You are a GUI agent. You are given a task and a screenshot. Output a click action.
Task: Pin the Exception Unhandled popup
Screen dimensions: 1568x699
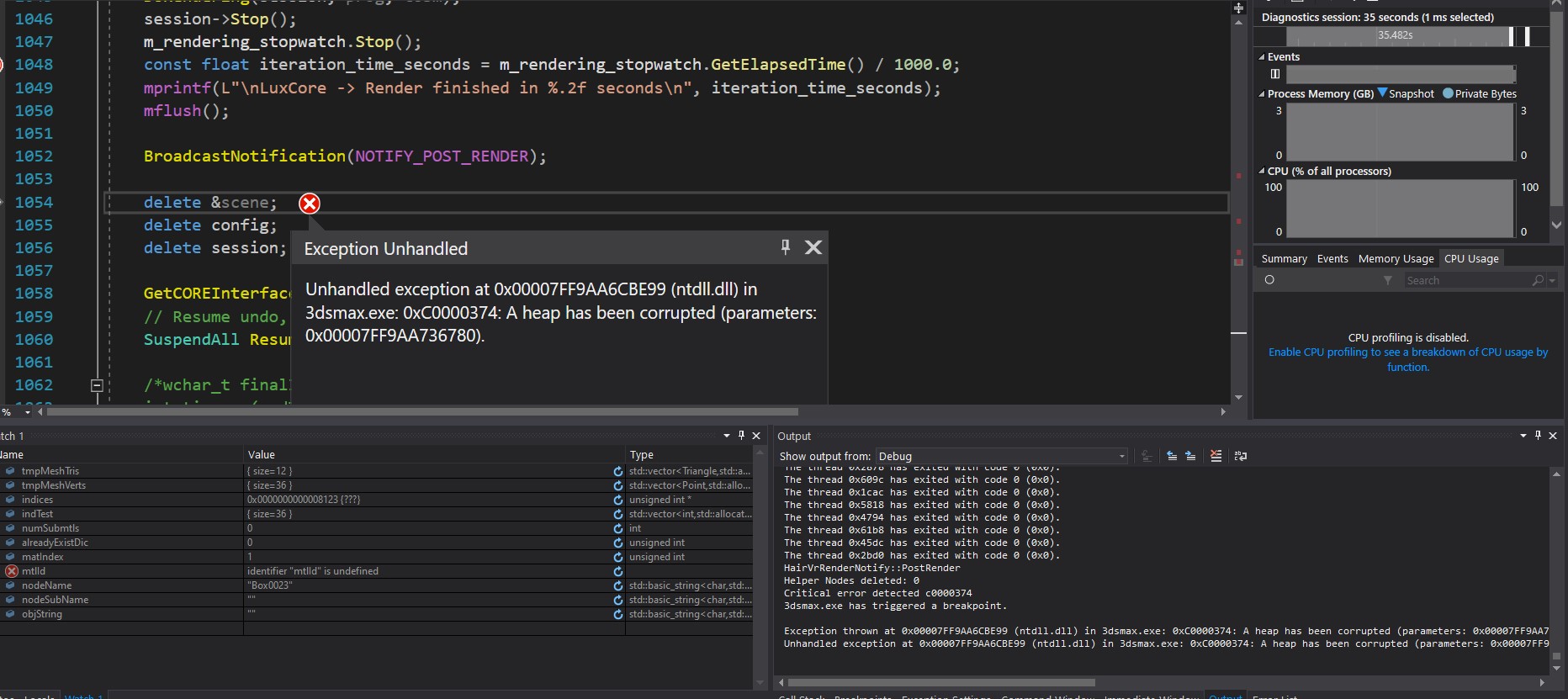[x=785, y=247]
